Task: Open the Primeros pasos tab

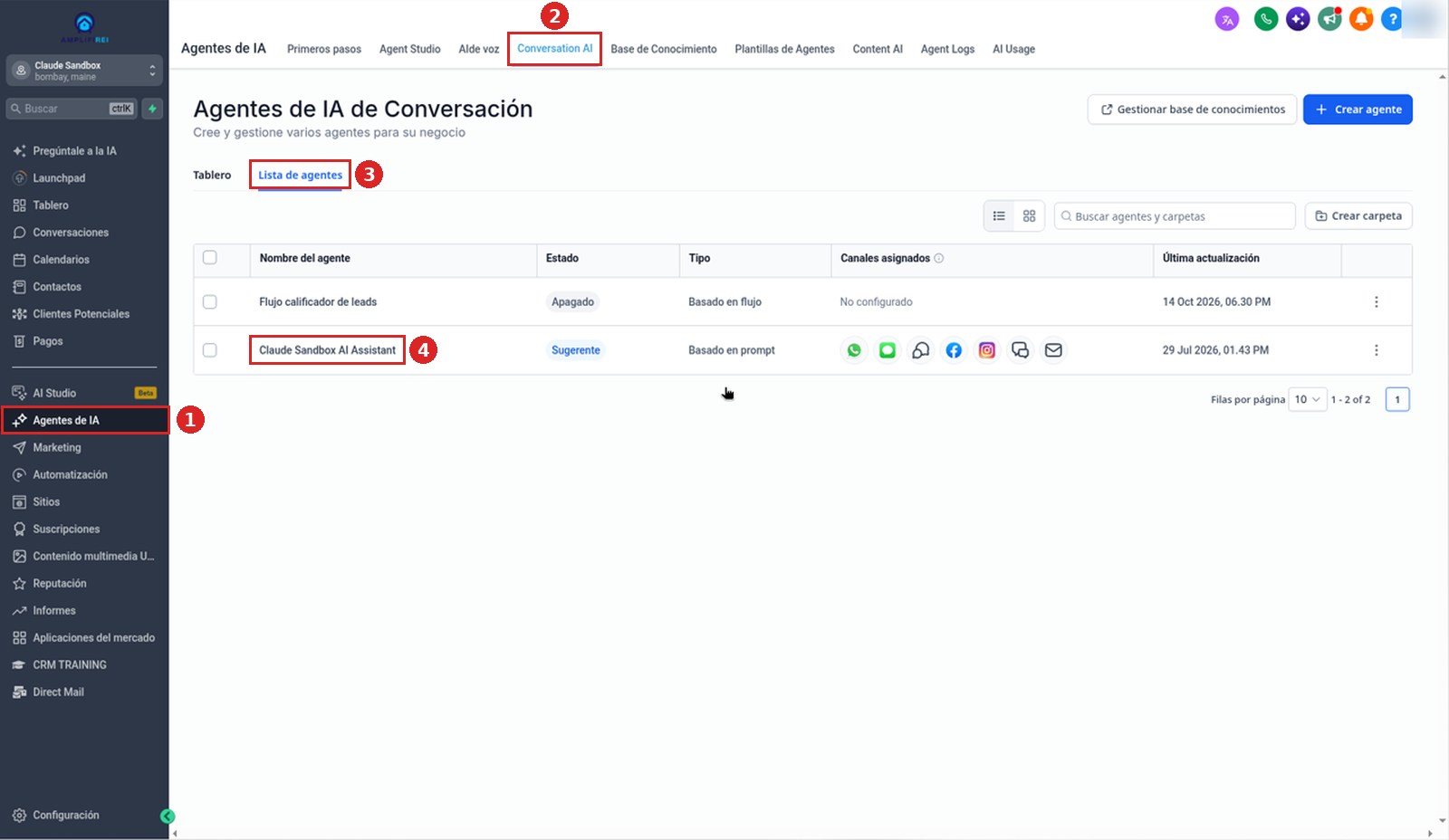Action: pyautogui.click(x=324, y=49)
